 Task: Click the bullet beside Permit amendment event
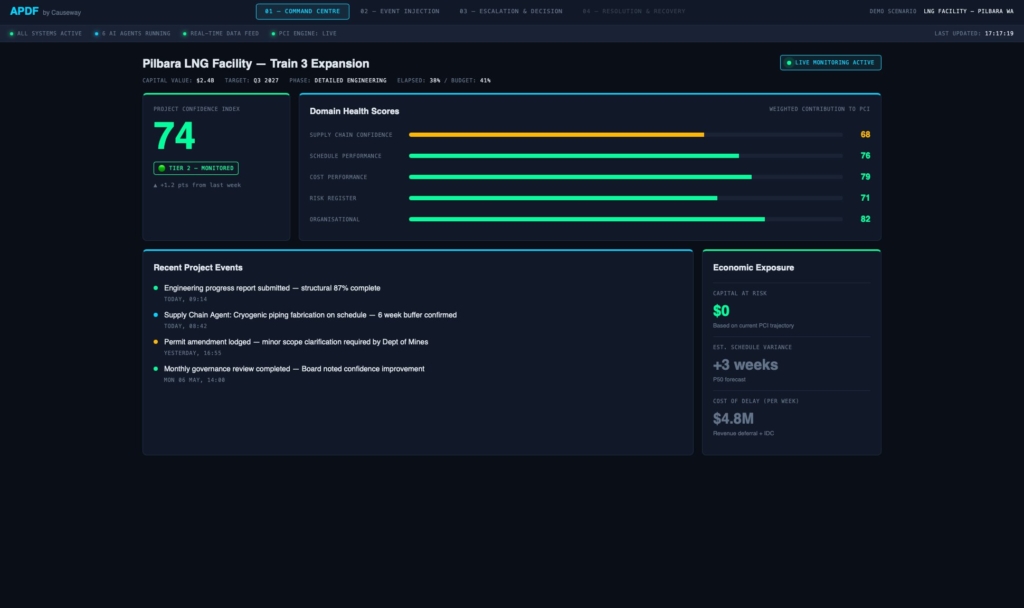[155, 342]
